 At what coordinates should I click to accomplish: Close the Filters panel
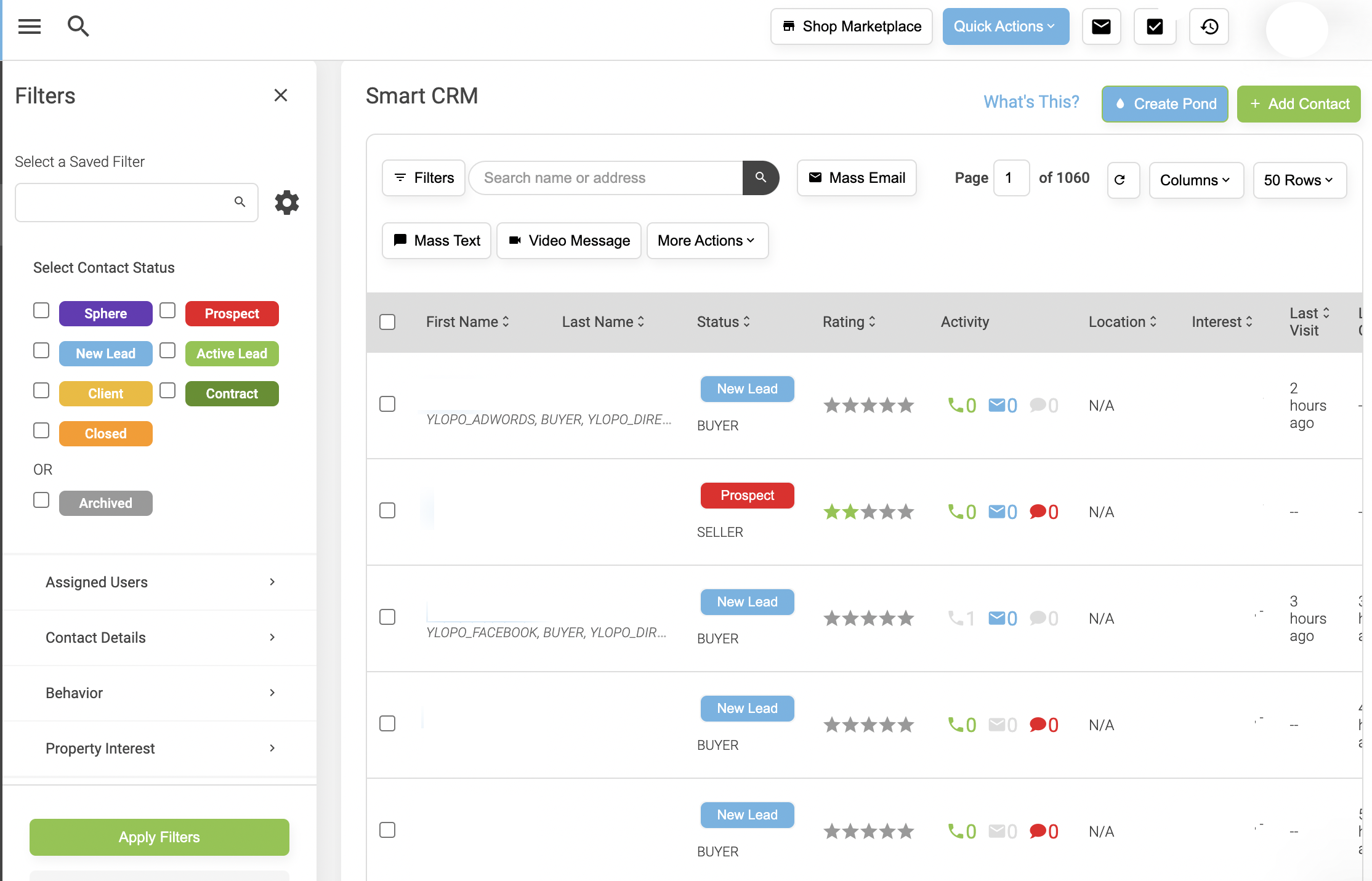pos(281,95)
